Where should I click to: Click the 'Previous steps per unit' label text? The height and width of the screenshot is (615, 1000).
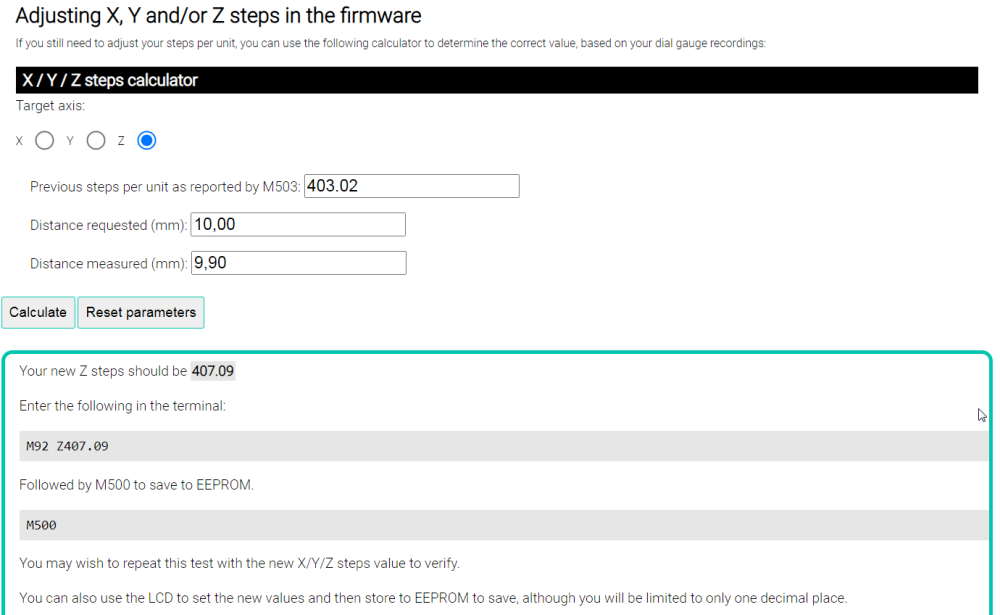(165, 187)
